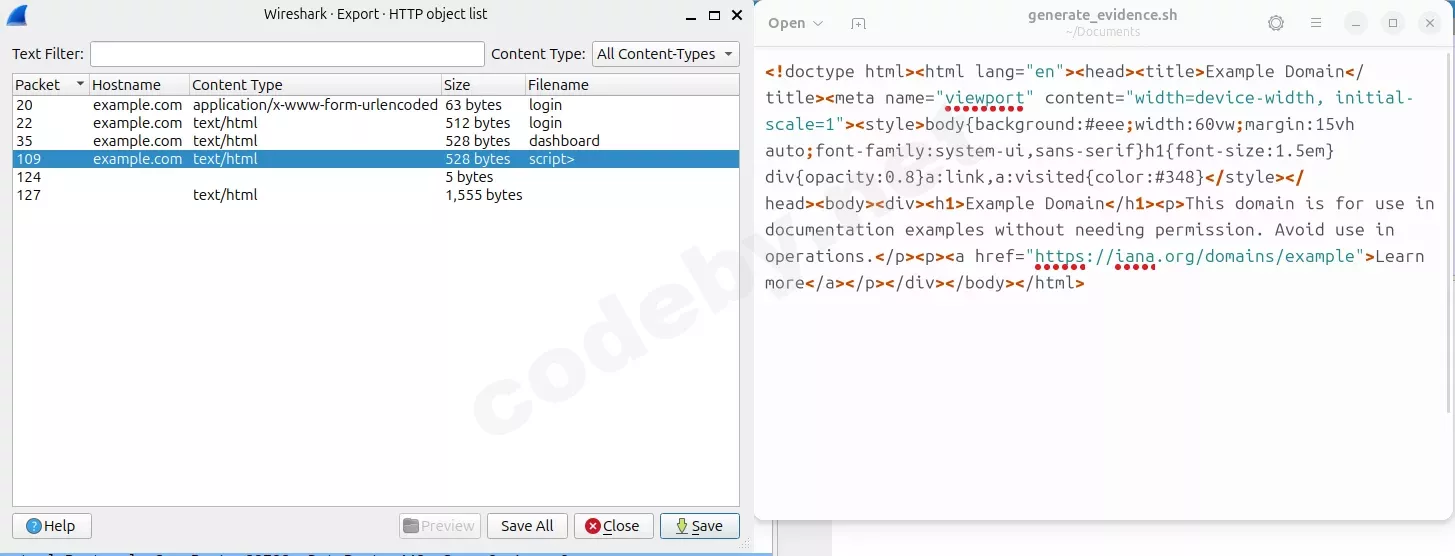Click the Wireshark shark fin icon
This screenshot has width=1455, height=556.
16,15
